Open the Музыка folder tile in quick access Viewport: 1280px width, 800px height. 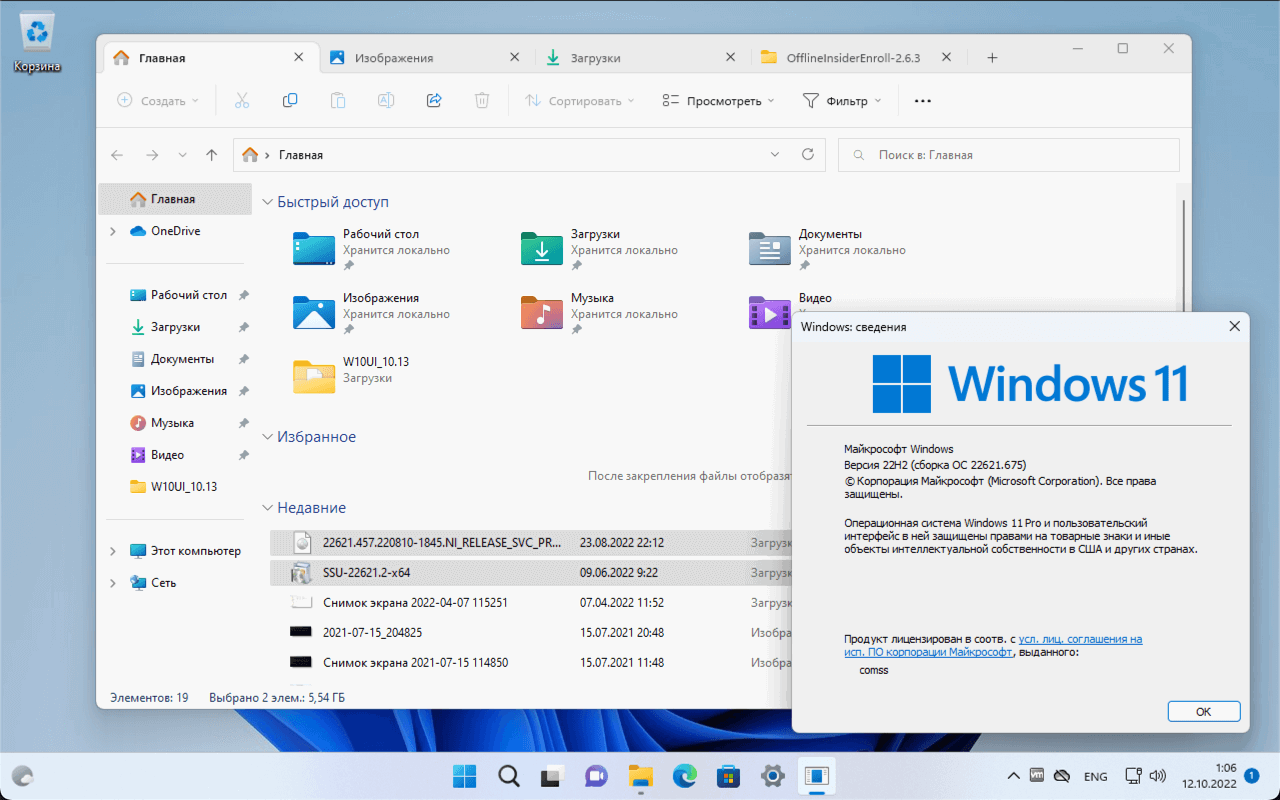(600, 313)
